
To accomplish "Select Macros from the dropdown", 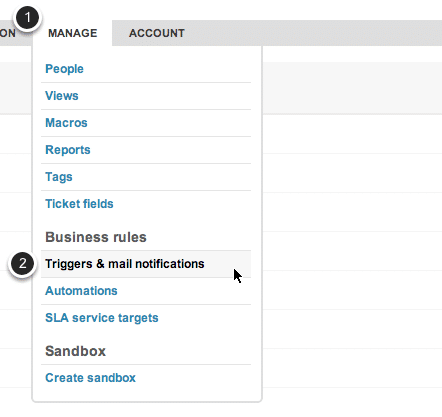I will point(66,123).
